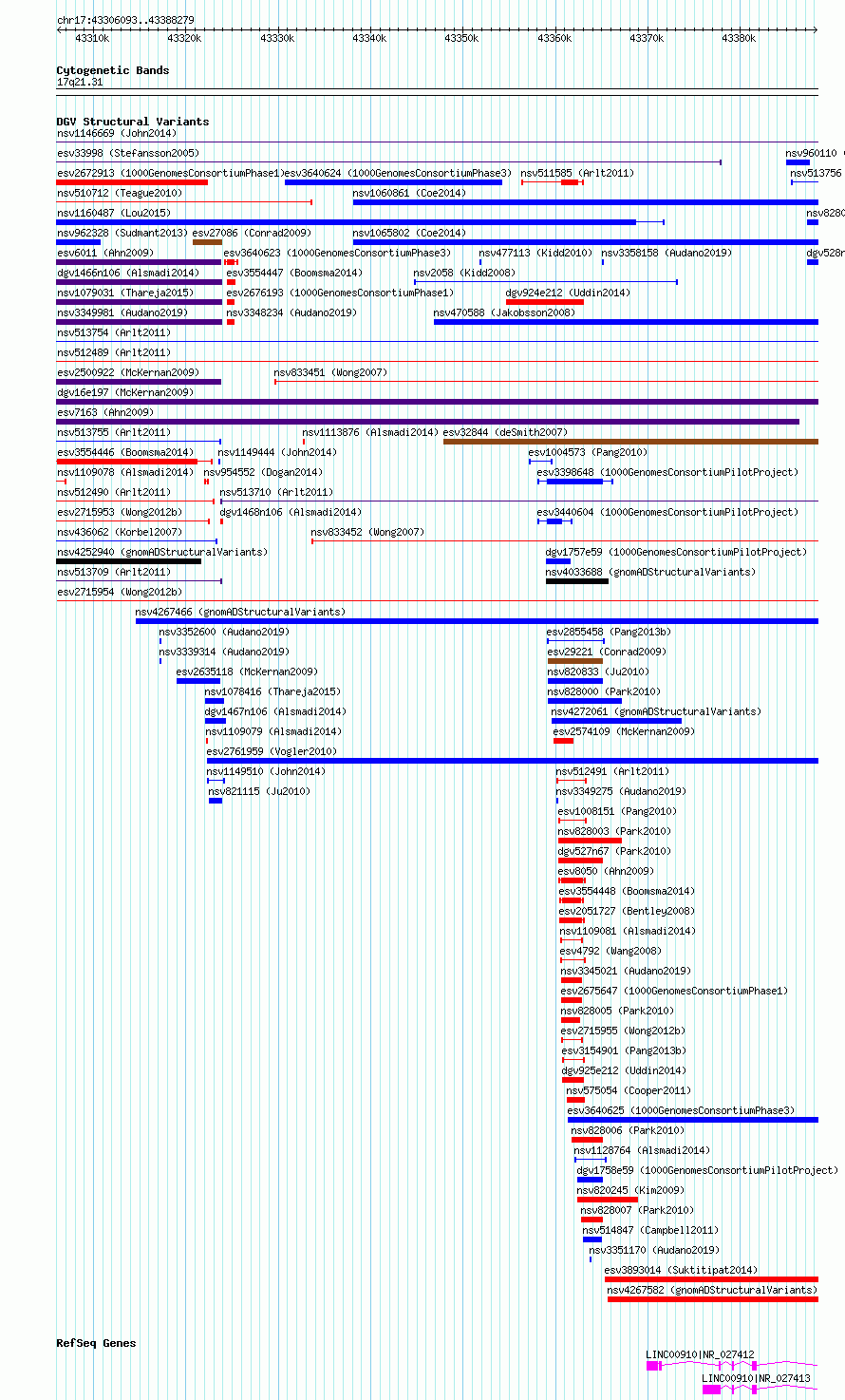845x1400 pixels.
Task: Click the nsv470588 (Jakobsson2008) label
Action: tap(504, 313)
